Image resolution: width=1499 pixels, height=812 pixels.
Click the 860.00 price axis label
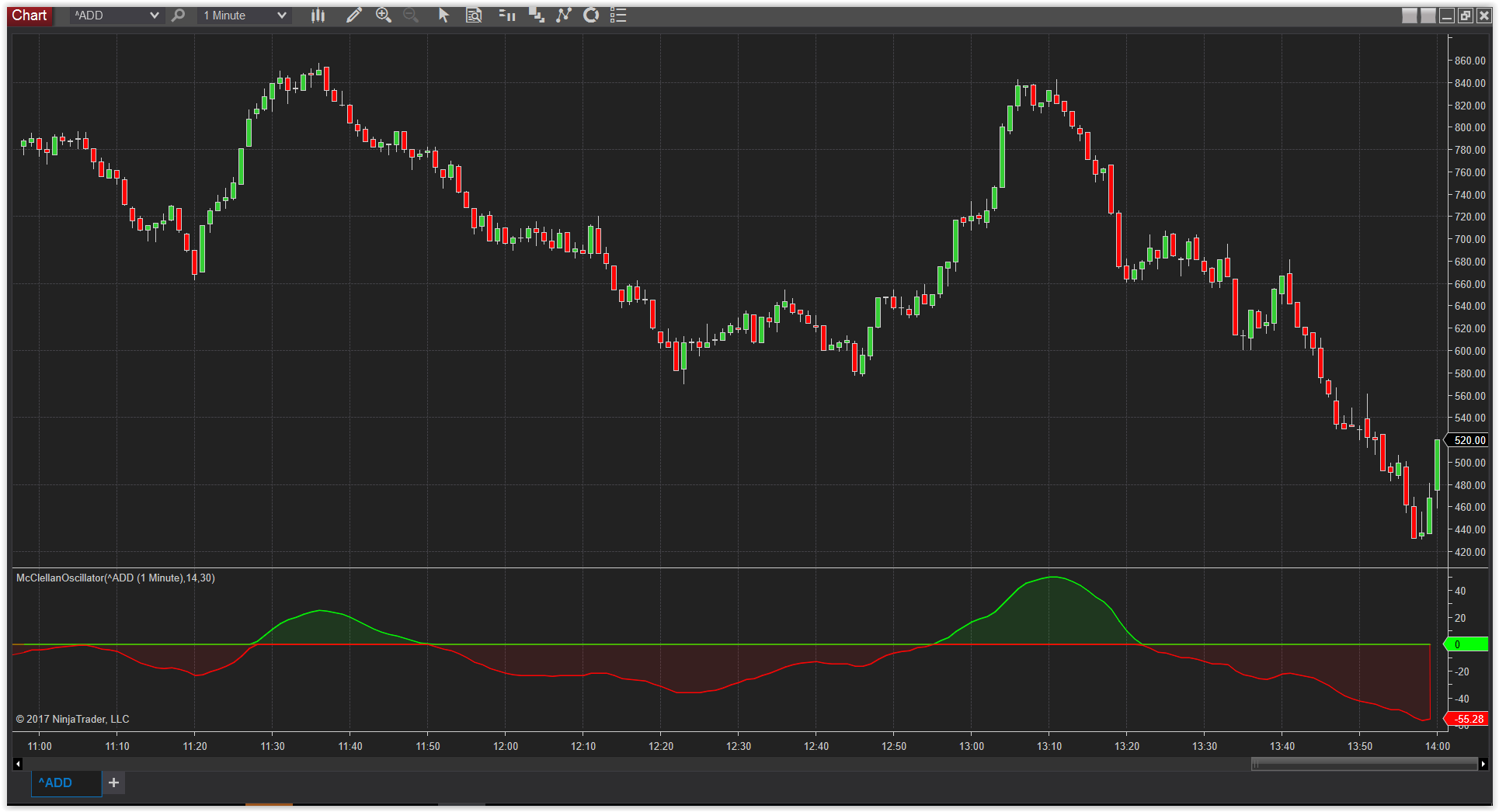coord(1469,61)
